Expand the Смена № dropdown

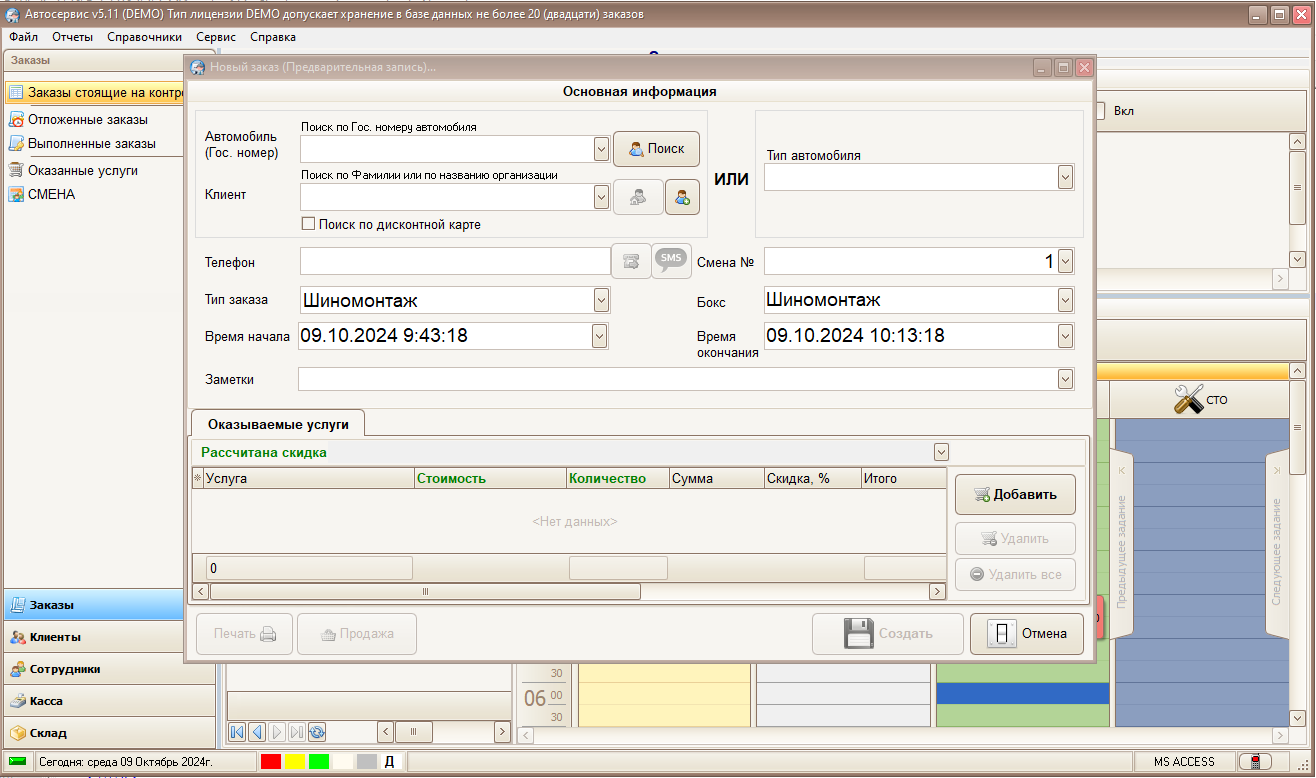point(1065,261)
